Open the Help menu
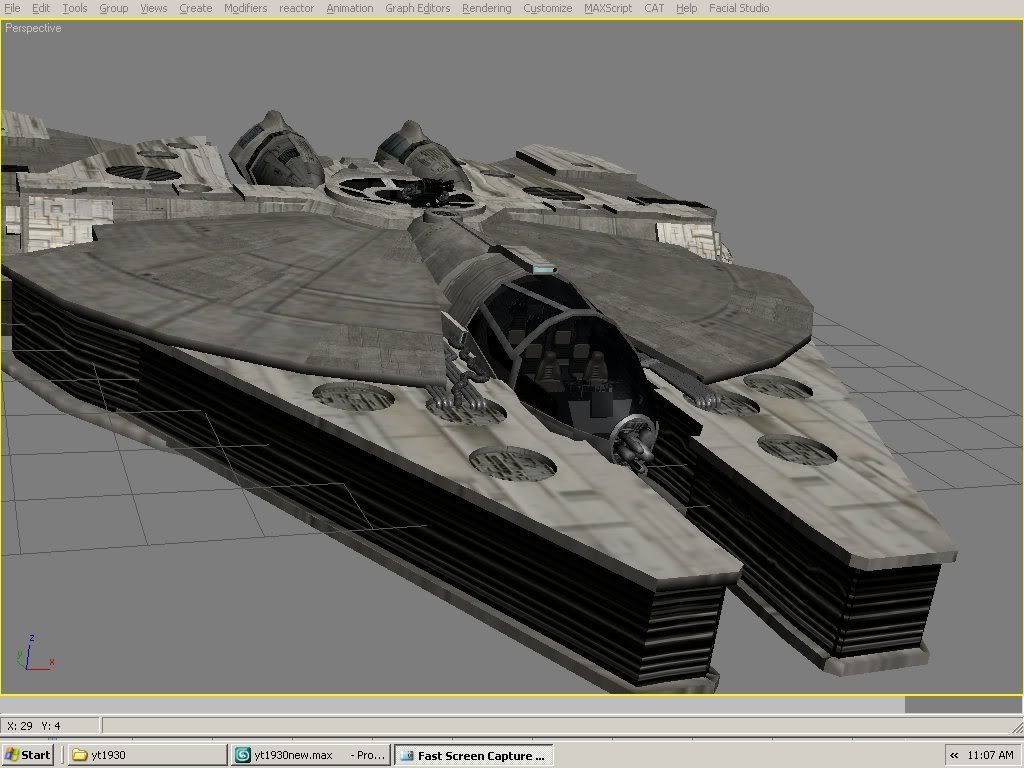Viewport: 1024px width, 768px height. pos(686,8)
